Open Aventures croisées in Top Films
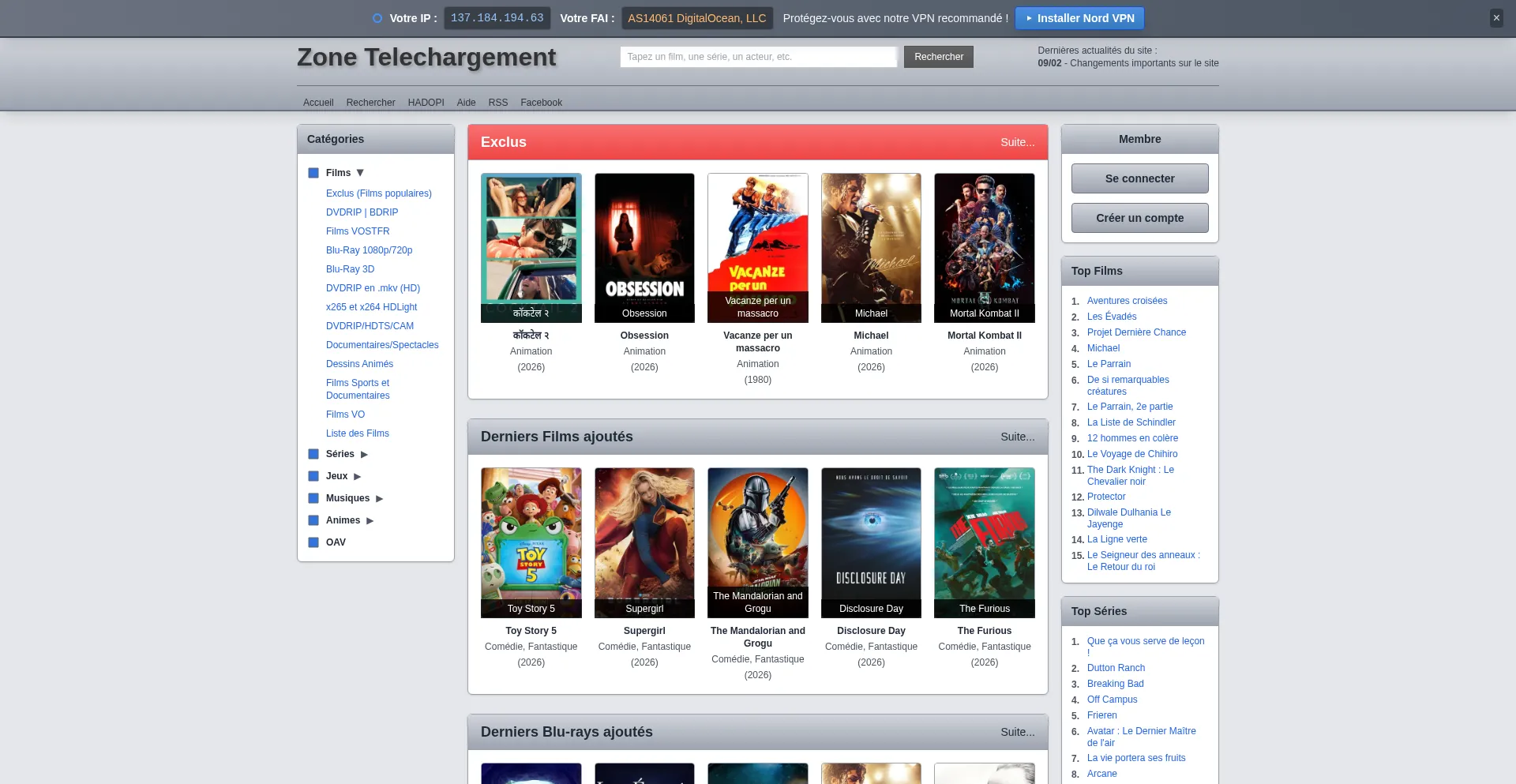Screen dimensions: 1516x784 point(1127,301)
